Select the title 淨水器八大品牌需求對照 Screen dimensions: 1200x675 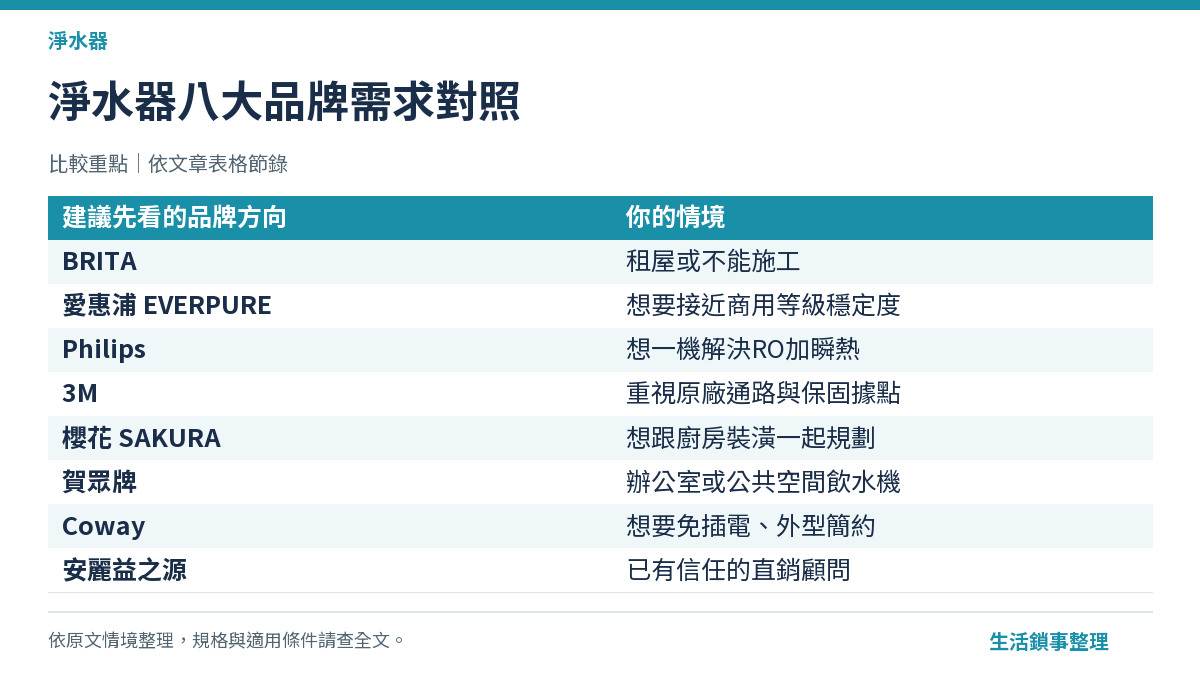tap(284, 102)
